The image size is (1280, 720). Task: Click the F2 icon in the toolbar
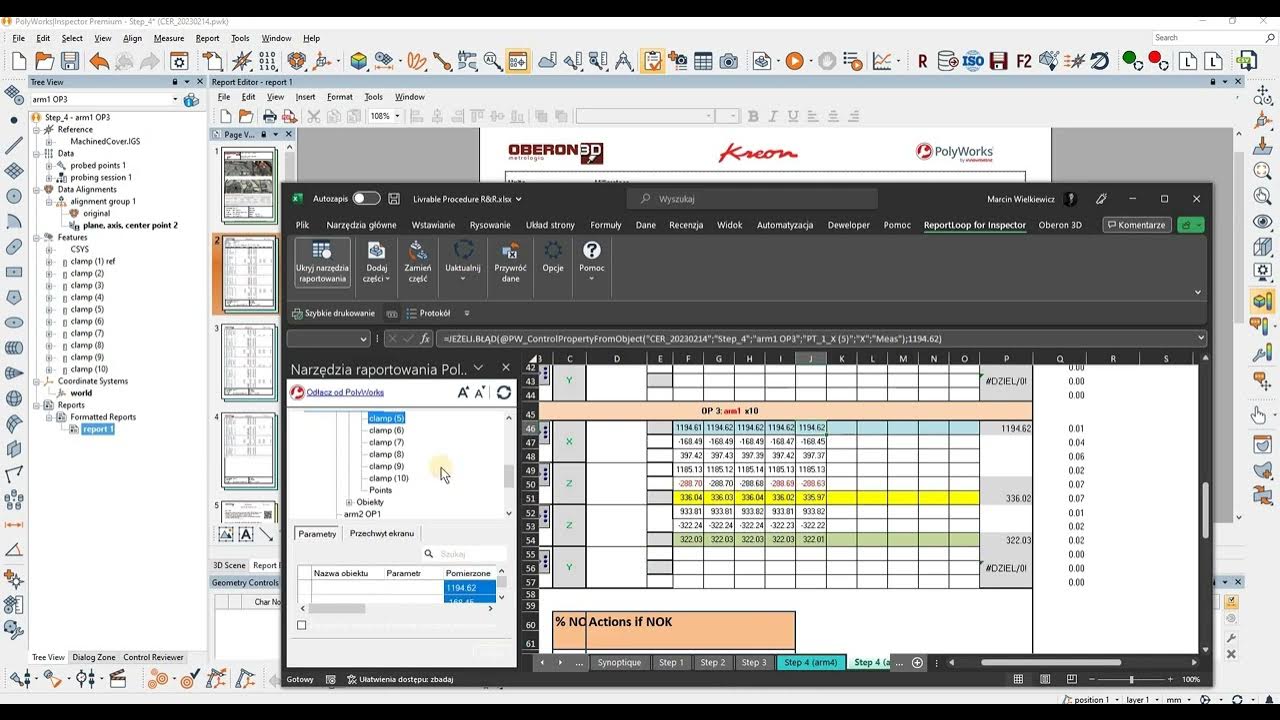1024,61
